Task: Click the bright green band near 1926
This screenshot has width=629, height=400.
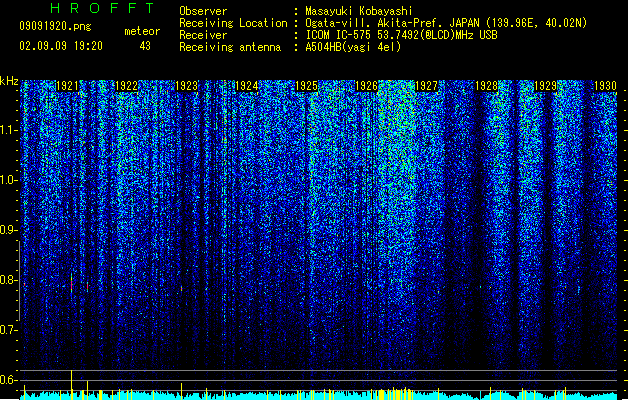Action: [x=397, y=185]
